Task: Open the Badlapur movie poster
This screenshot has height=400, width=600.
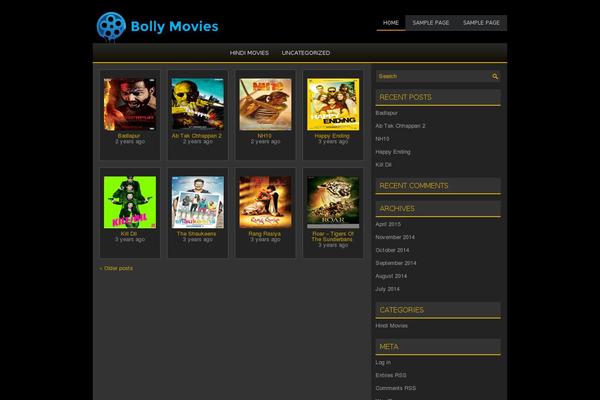Action: click(x=130, y=104)
